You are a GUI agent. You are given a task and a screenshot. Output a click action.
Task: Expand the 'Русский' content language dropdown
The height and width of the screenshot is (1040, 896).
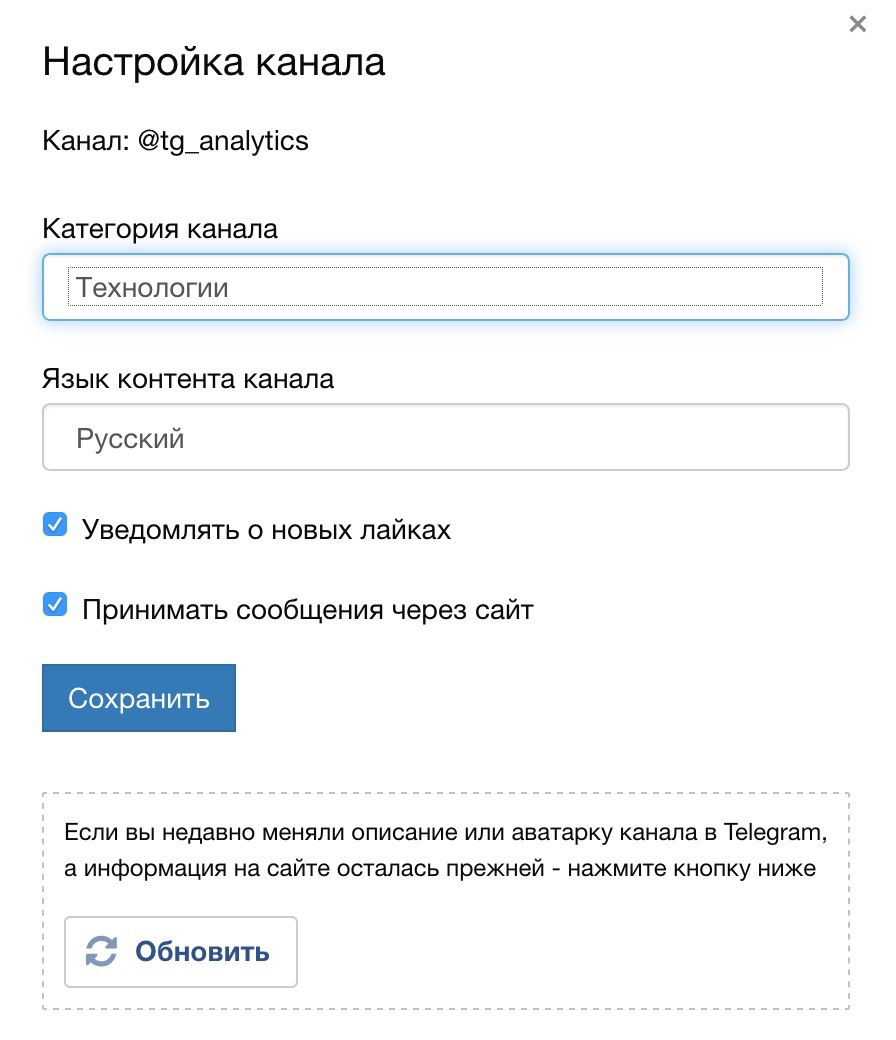click(x=446, y=437)
